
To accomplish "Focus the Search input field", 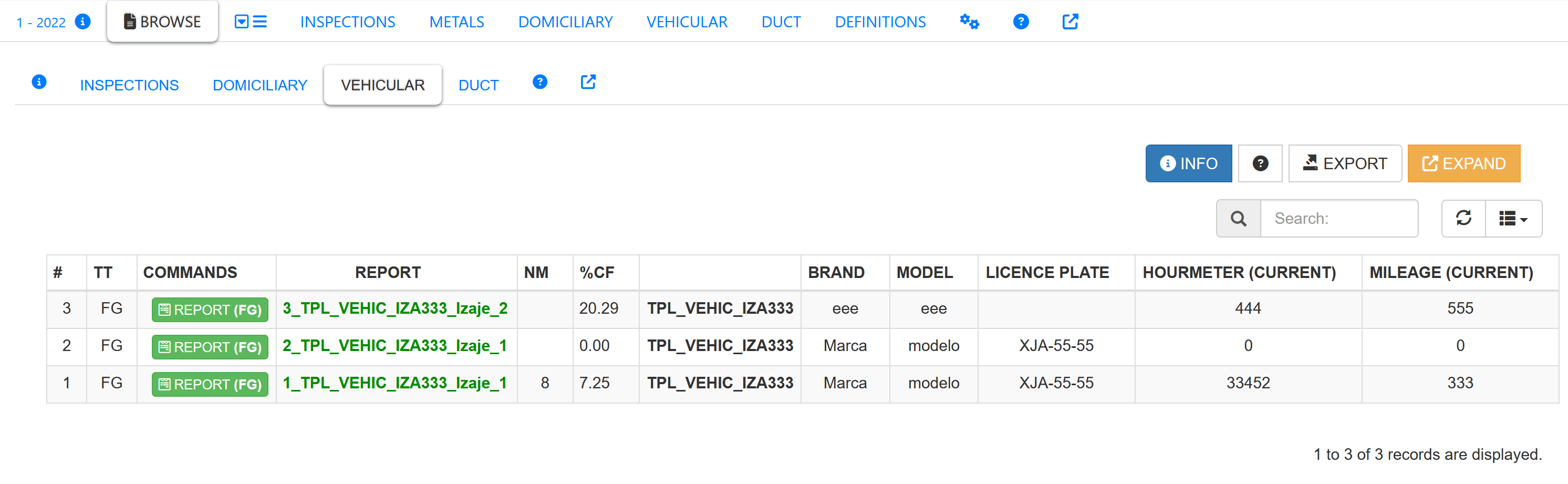I will 1338,218.
